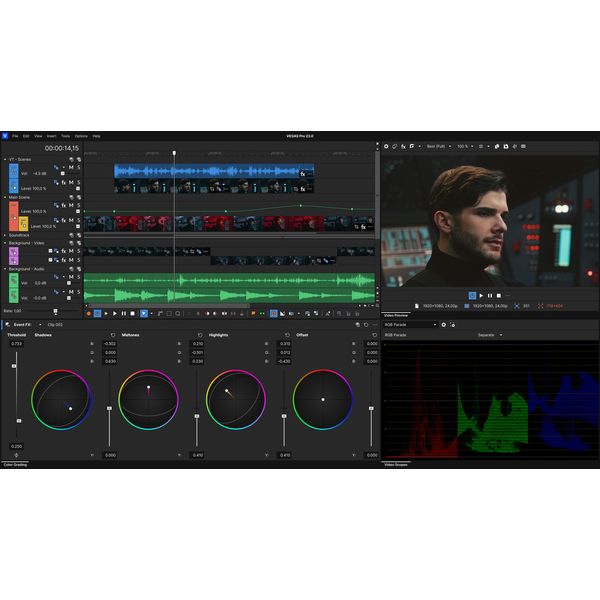This screenshot has height=600, width=600.
Task: Toggle the highlighted snapping icon in timeline toolbar
Action: (x=274, y=314)
